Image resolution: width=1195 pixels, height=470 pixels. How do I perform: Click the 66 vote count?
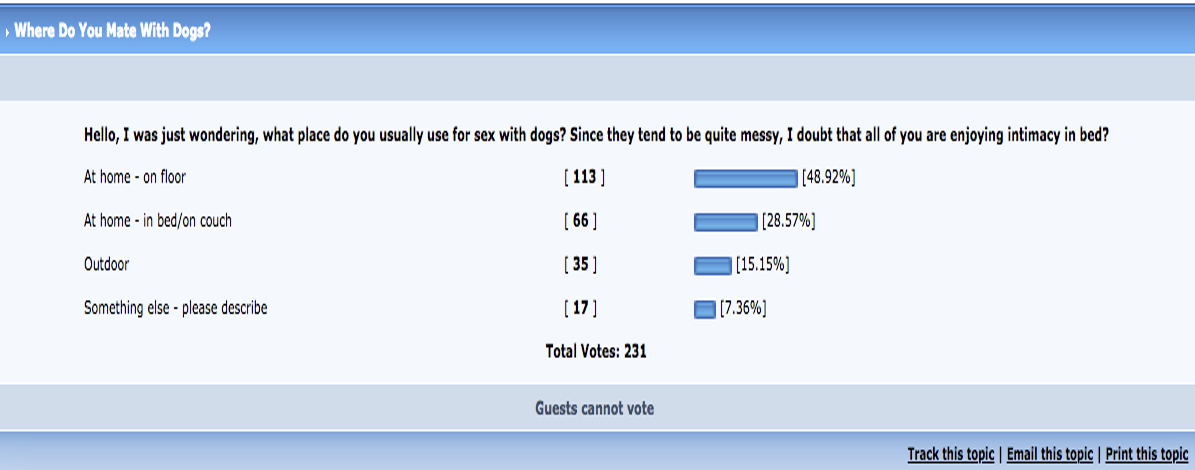tap(580, 222)
